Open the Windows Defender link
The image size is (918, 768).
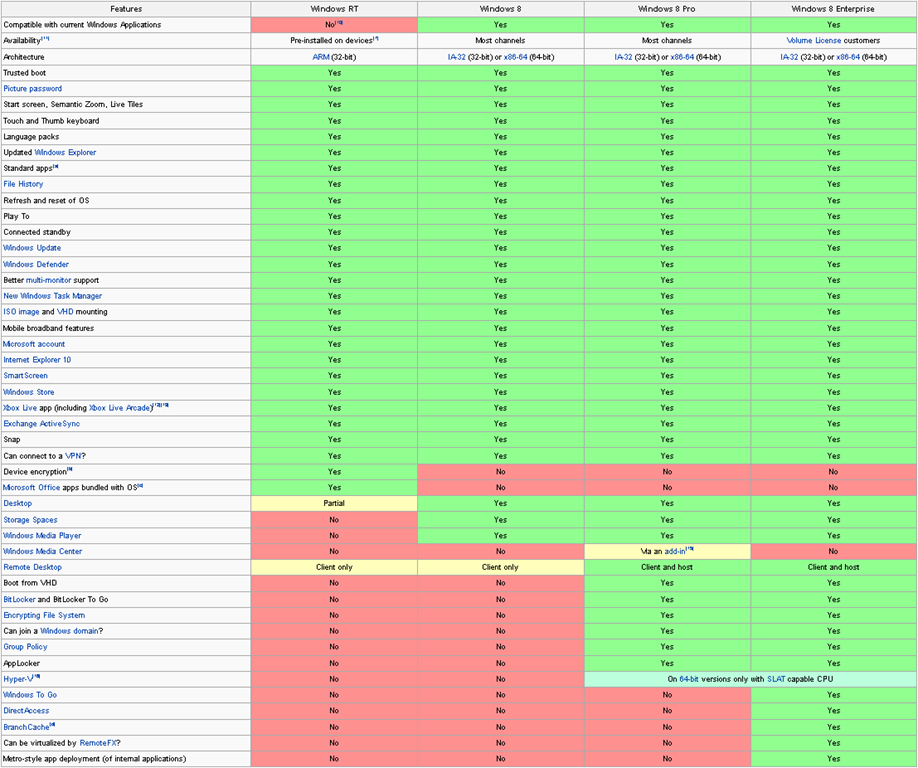(x=36, y=264)
